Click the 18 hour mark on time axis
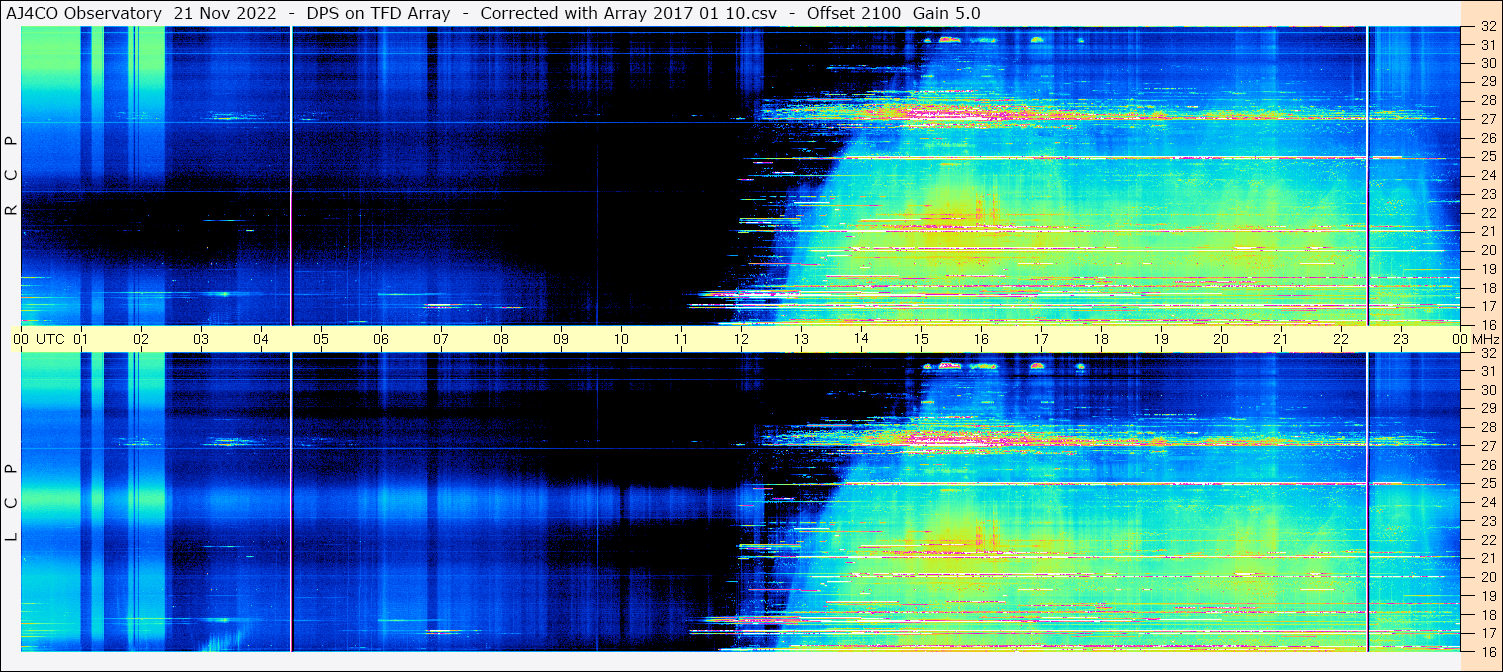The height and width of the screenshot is (672, 1503). click(x=1101, y=339)
